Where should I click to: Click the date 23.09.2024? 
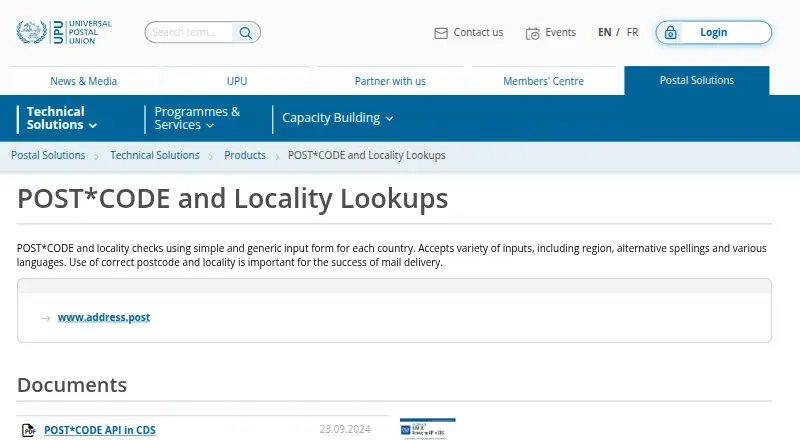click(345, 429)
